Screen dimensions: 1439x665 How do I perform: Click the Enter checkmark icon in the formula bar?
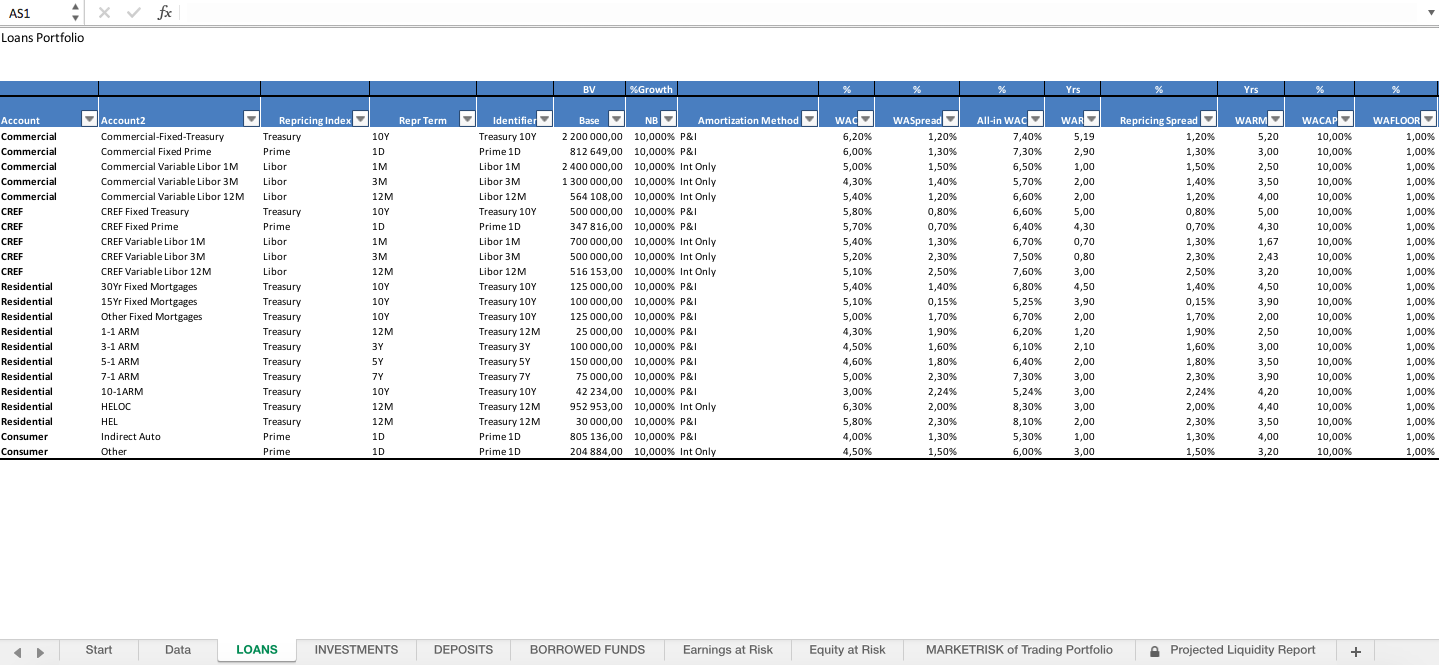(x=133, y=13)
